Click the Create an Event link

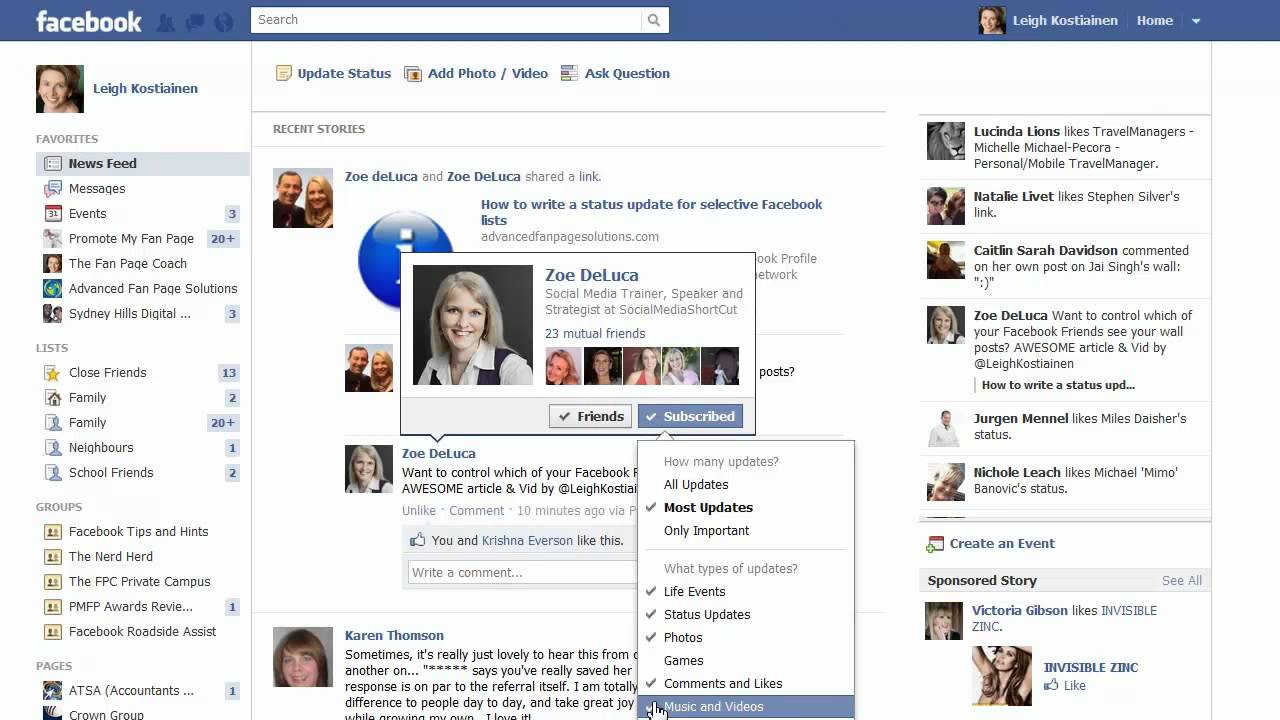[1002, 543]
